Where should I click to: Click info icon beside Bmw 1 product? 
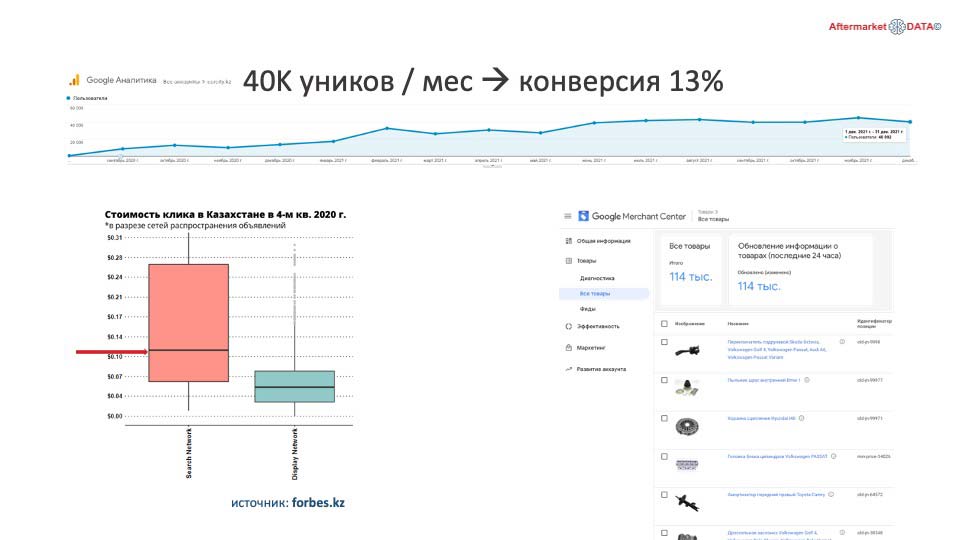coord(807,380)
